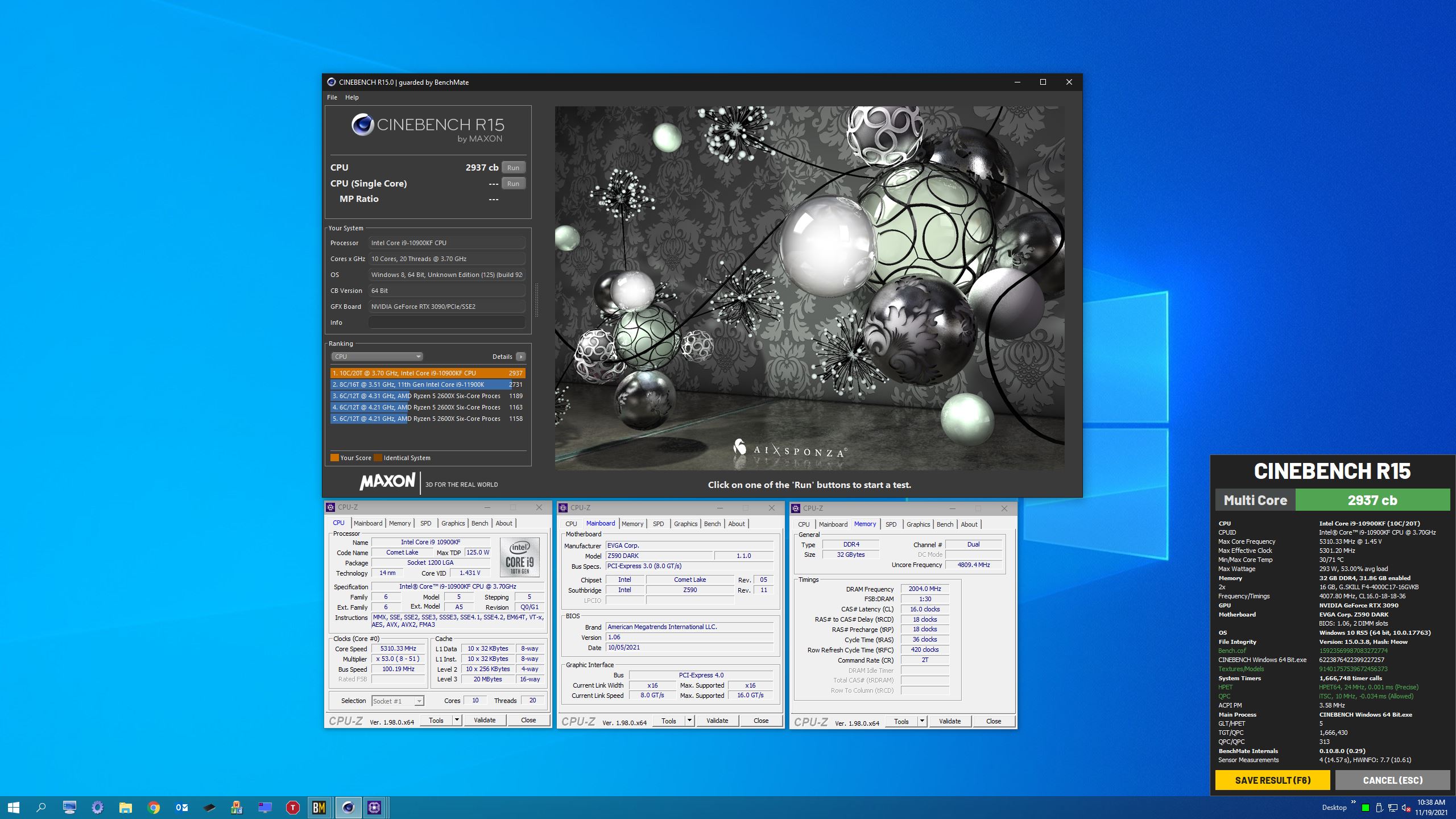1456x819 pixels.
Task: Run the CPU Single Core test
Action: point(513,184)
